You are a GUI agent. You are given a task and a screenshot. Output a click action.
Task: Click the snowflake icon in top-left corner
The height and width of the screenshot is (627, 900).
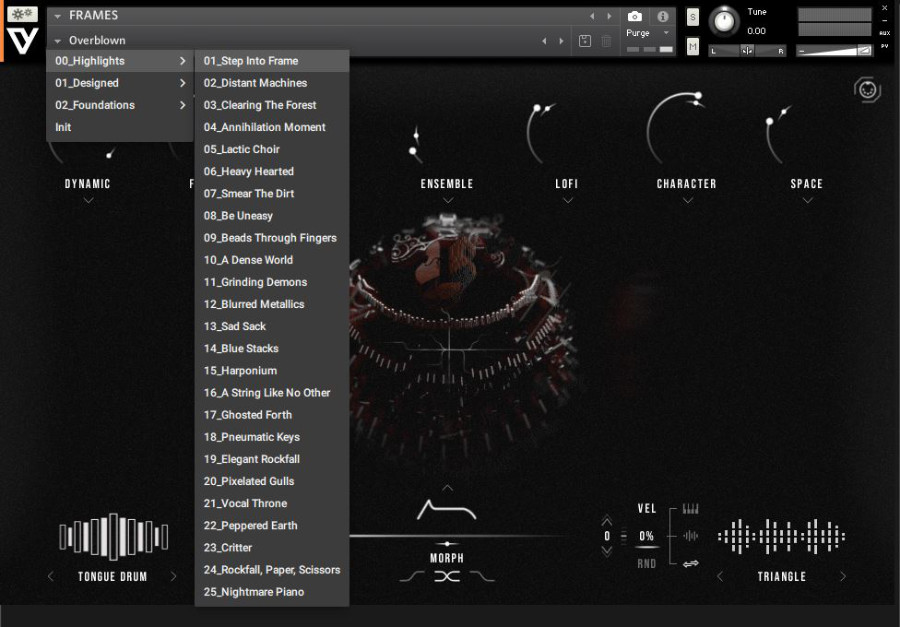coord(21,14)
